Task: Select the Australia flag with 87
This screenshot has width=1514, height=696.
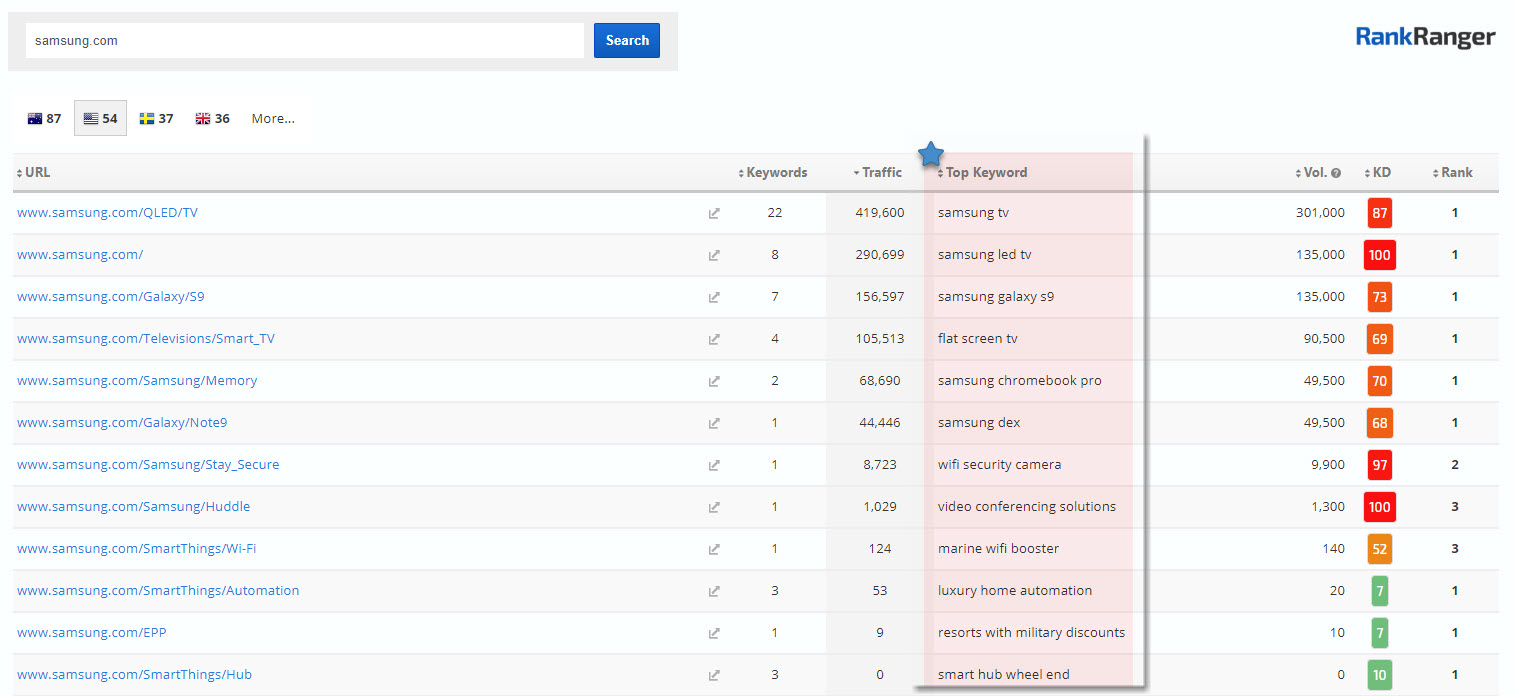Action: click(44, 118)
